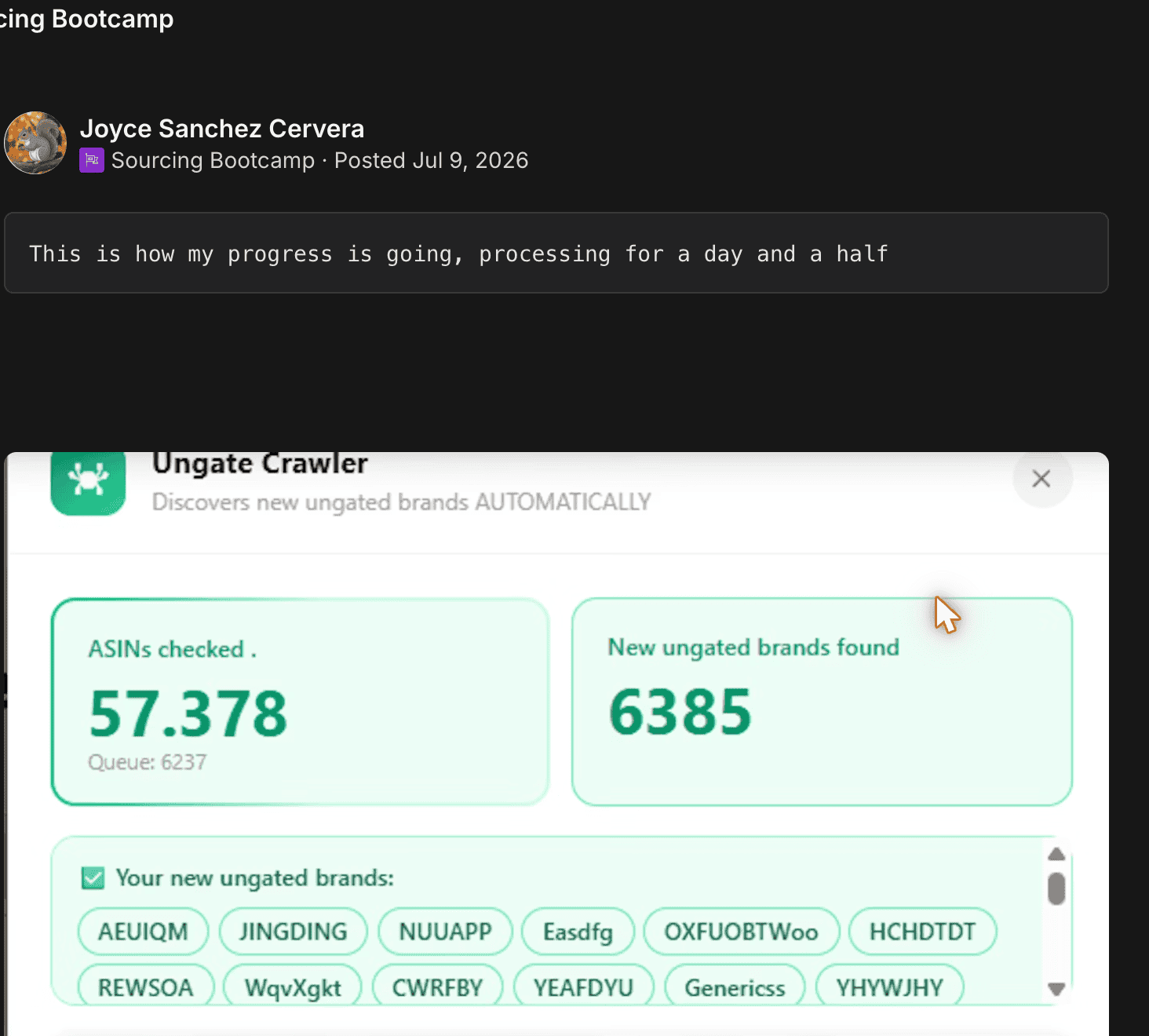Select the OXFUOBTWoo brand chip

pos(742,932)
